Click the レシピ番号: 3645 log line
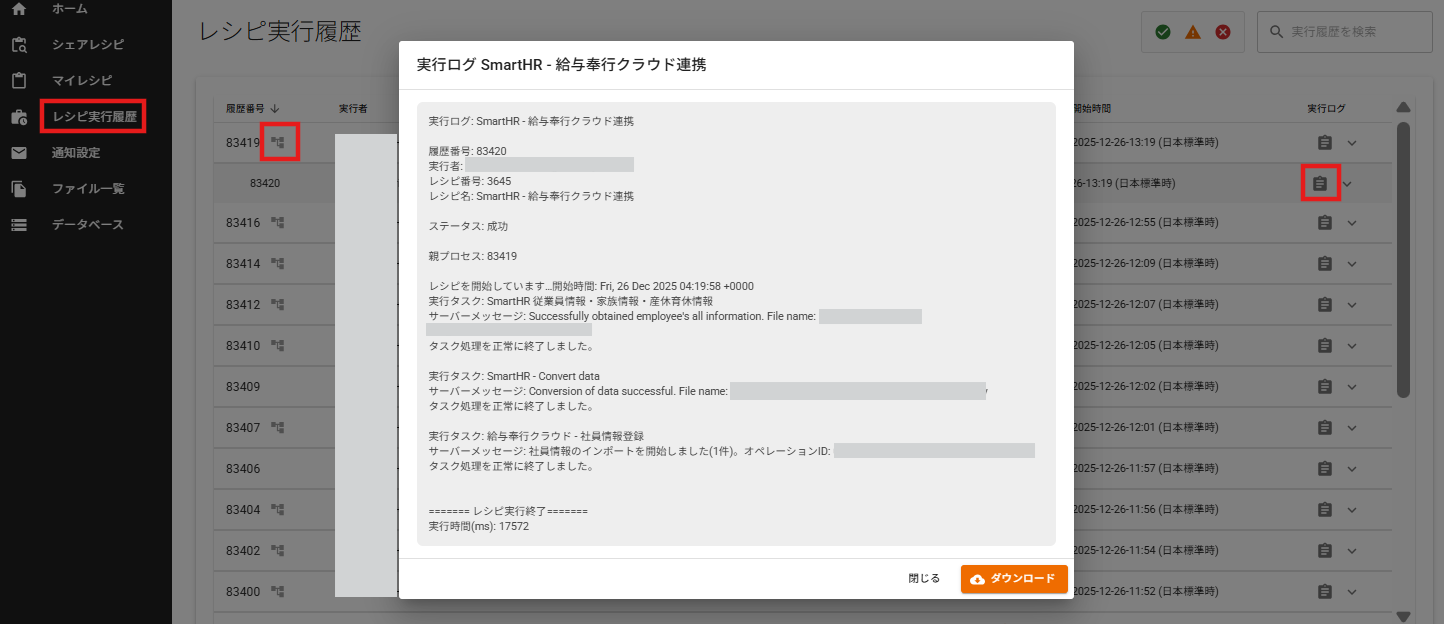The height and width of the screenshot is (624, 1444). tap(470, 181)
